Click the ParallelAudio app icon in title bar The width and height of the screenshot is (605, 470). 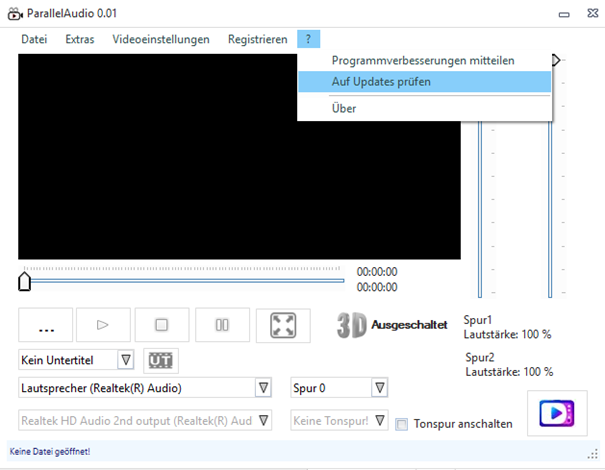[x=15, y=14]
